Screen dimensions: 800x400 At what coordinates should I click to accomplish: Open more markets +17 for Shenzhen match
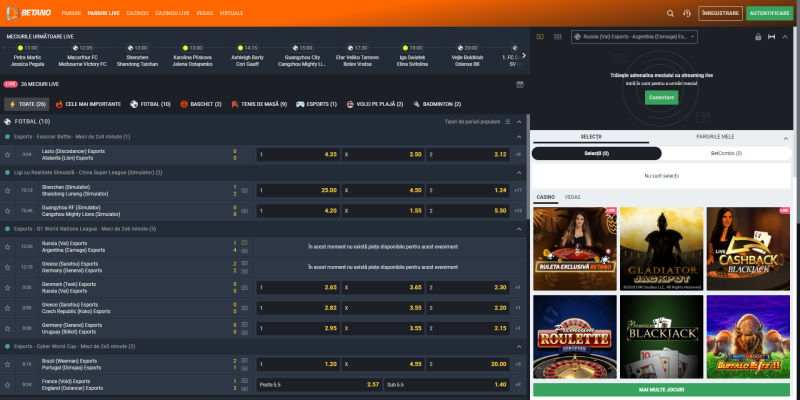(x=518, y=190)
